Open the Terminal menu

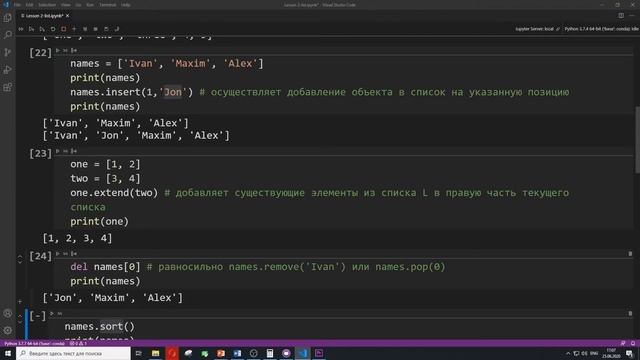point(108,5)
